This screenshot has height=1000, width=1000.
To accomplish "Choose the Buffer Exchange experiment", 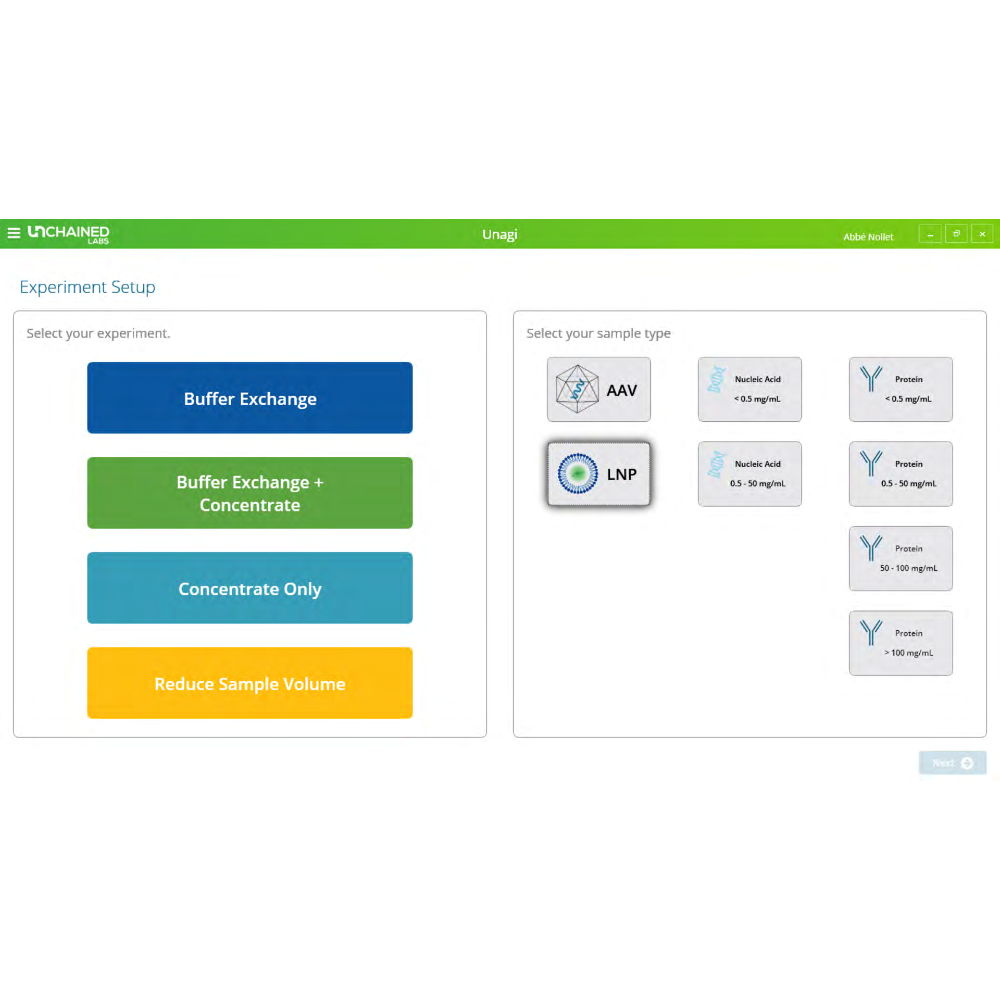I will click(x=250, y=398).
